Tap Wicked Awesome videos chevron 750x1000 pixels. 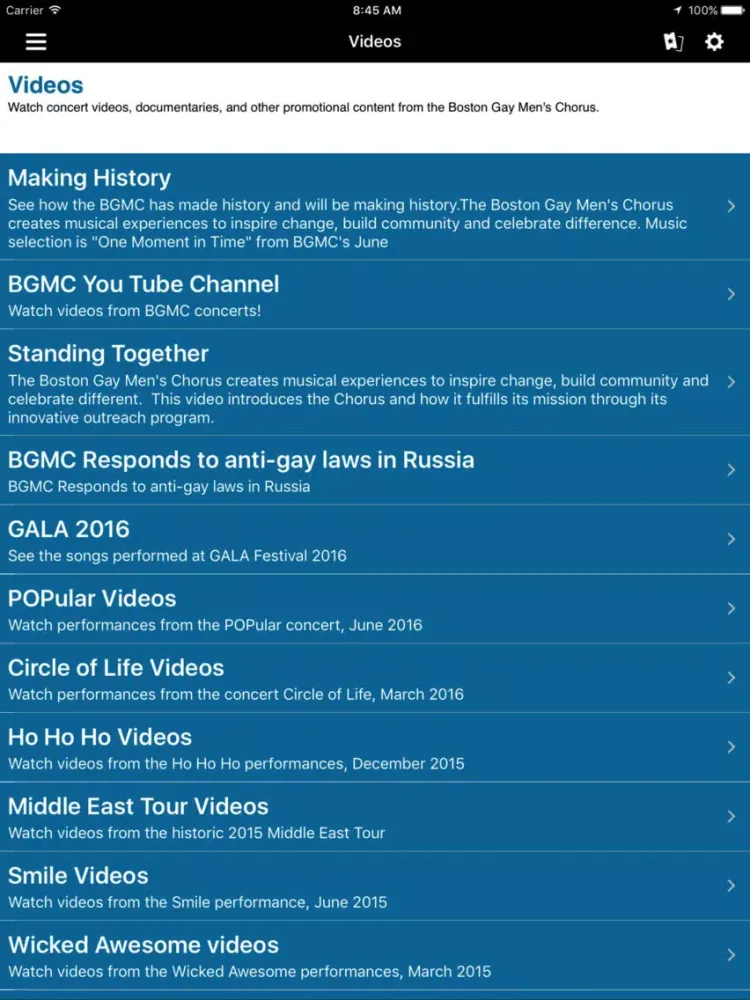coord(731,955)
